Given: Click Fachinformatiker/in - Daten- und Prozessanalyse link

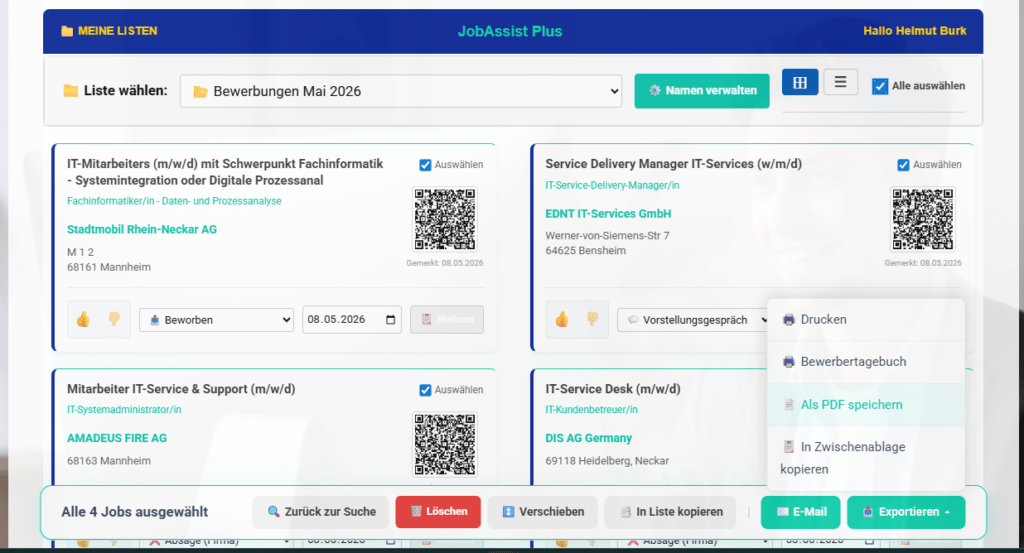Looking at the screenshot, I should point(174,201).
